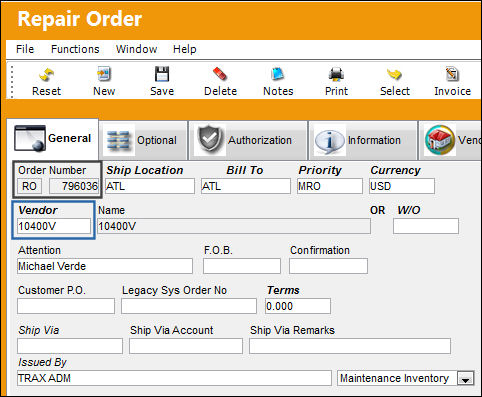This screenshot has width=482, height=397.
Task: Click the Ship Via input field
Action: tap(70, 346)
